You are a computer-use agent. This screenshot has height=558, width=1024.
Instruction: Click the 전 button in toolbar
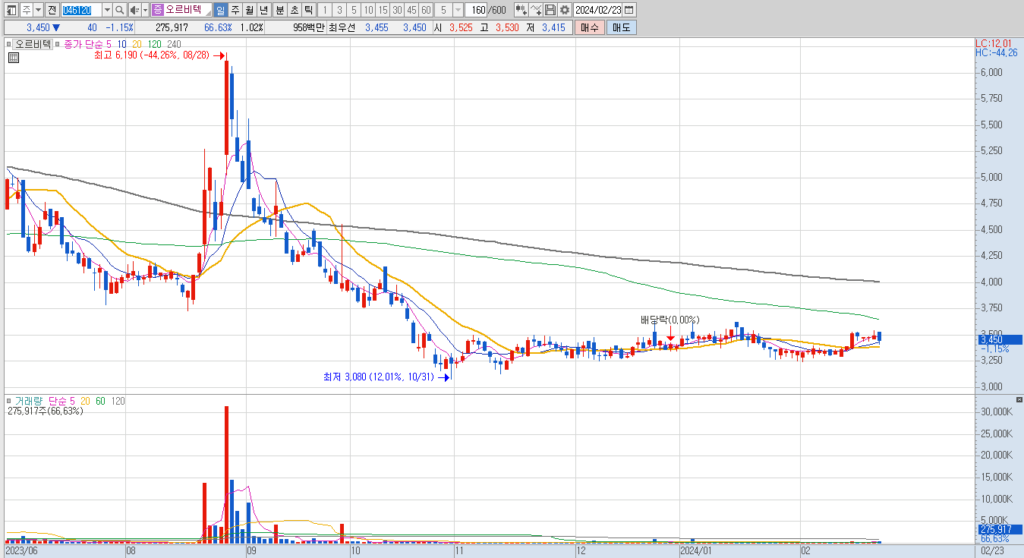tap(52, 10)
